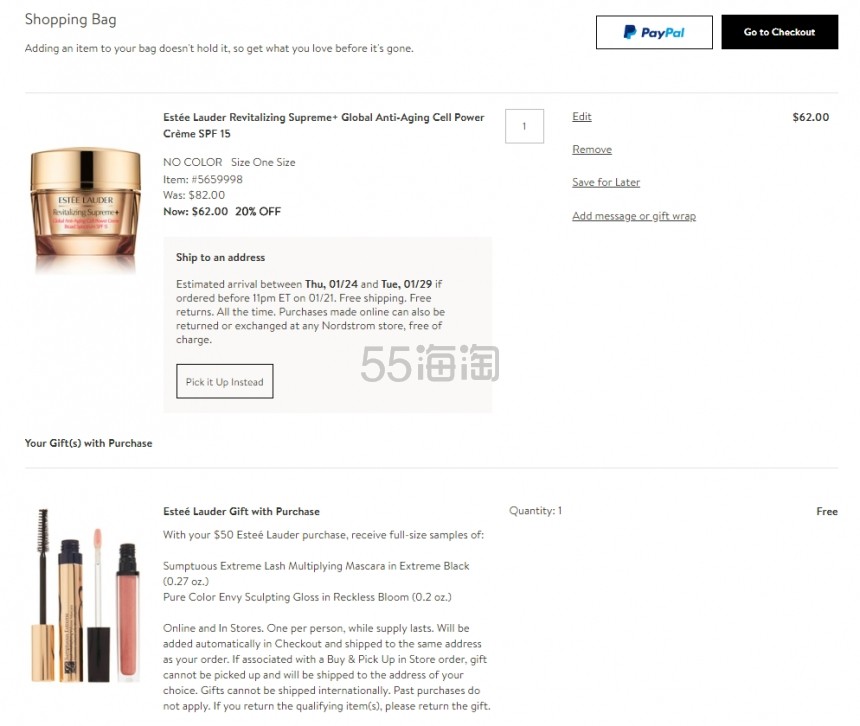Click the $62.00 item total price

pos(810,117)
